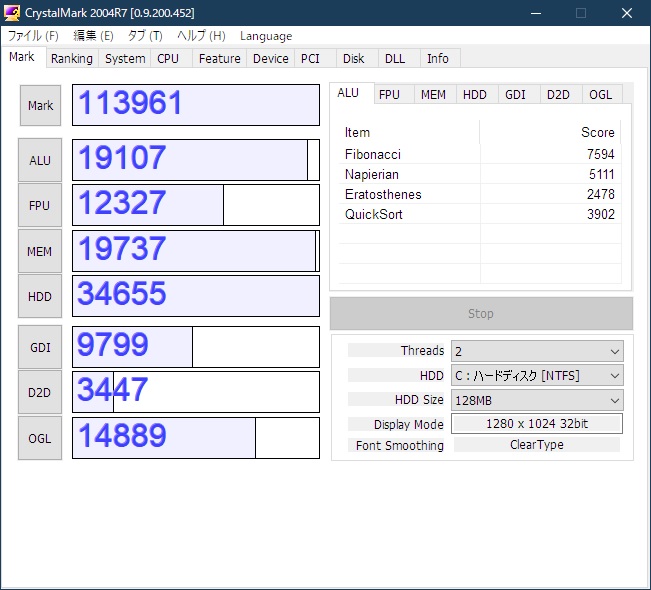The image size is (651, 590).
Task: Show the OGL results tab
Action: pos(601,95)
